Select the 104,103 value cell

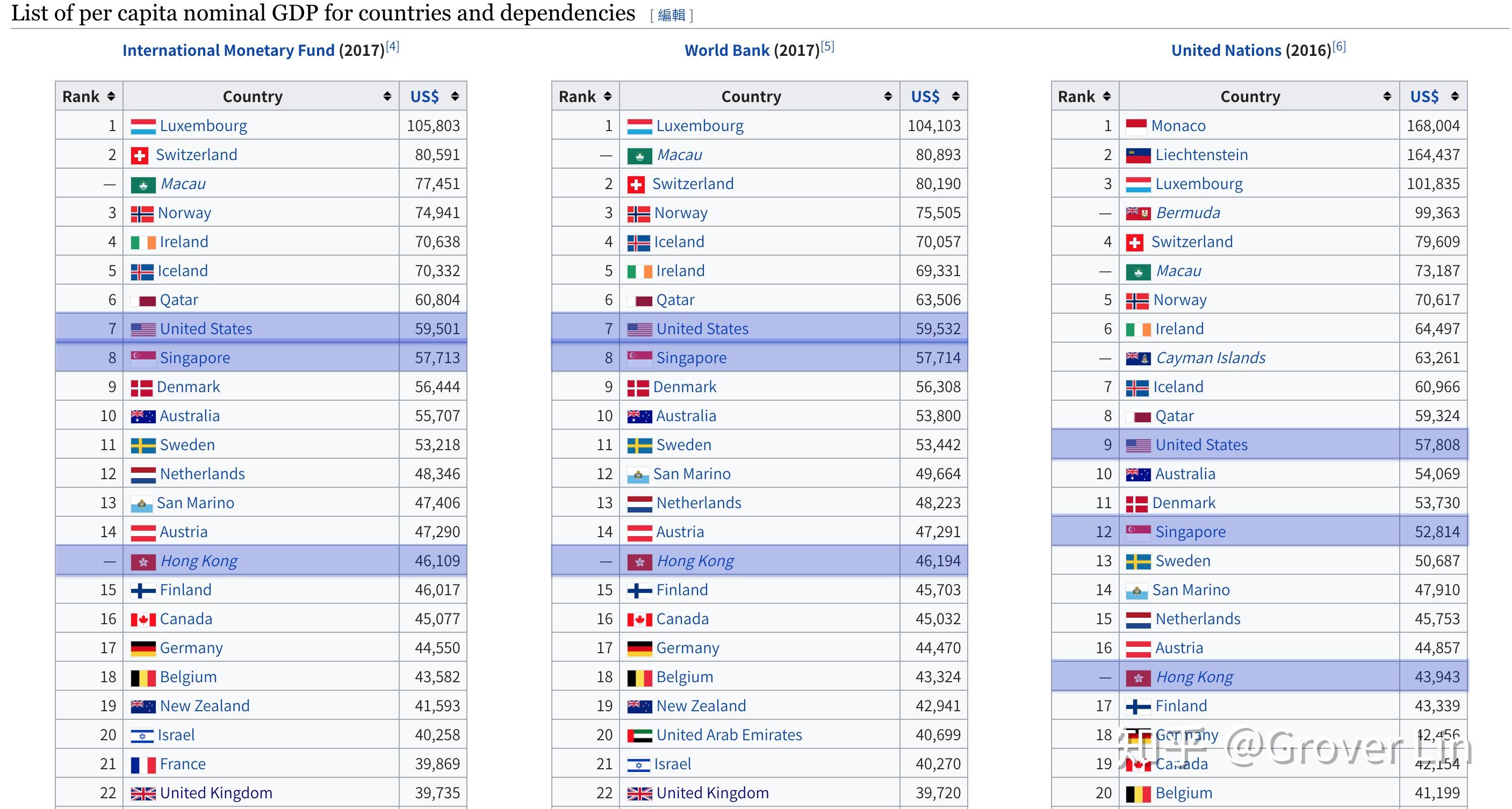pyautogui.click(x=934, y=126)
